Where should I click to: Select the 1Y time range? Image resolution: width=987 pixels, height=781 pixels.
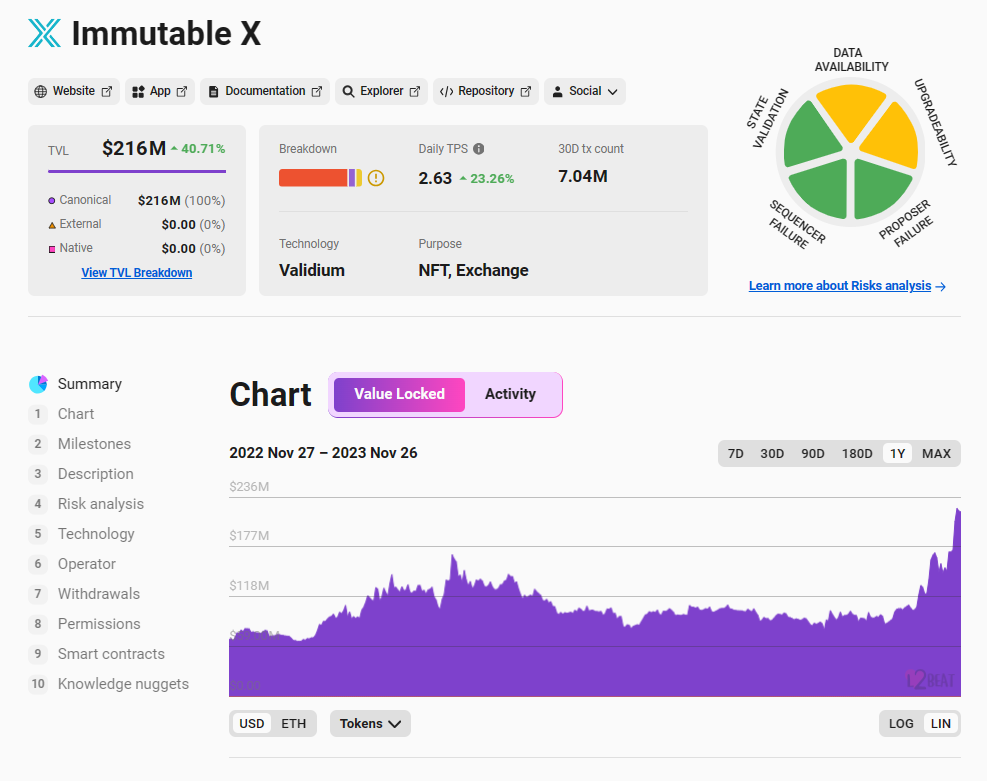click(x=898, y=454)
